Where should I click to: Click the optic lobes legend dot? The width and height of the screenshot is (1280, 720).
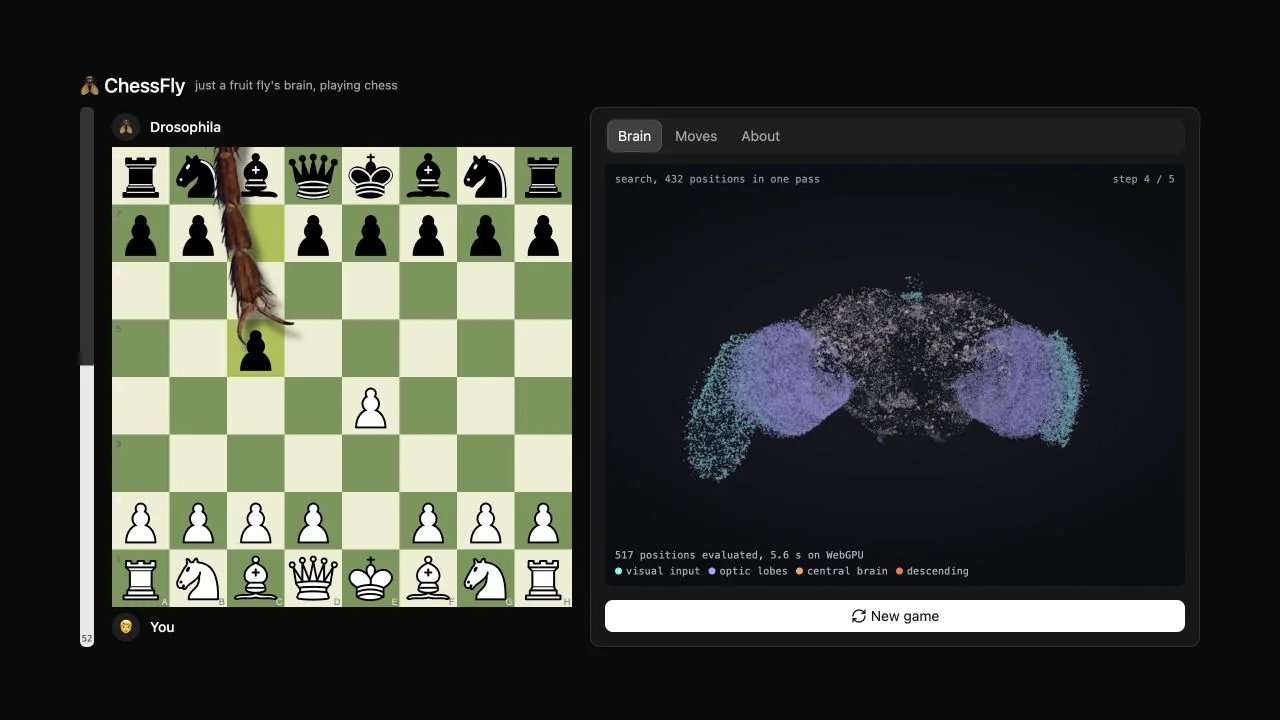pyautogui.click(x=712, y=571)
